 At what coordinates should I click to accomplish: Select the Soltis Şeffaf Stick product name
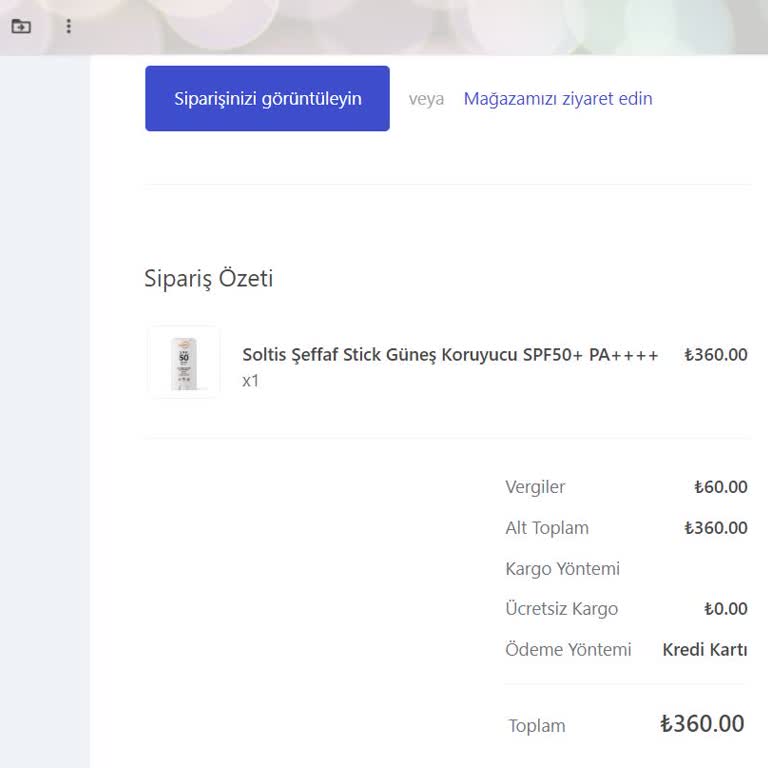pyautogui.click(x=450, y=355)
